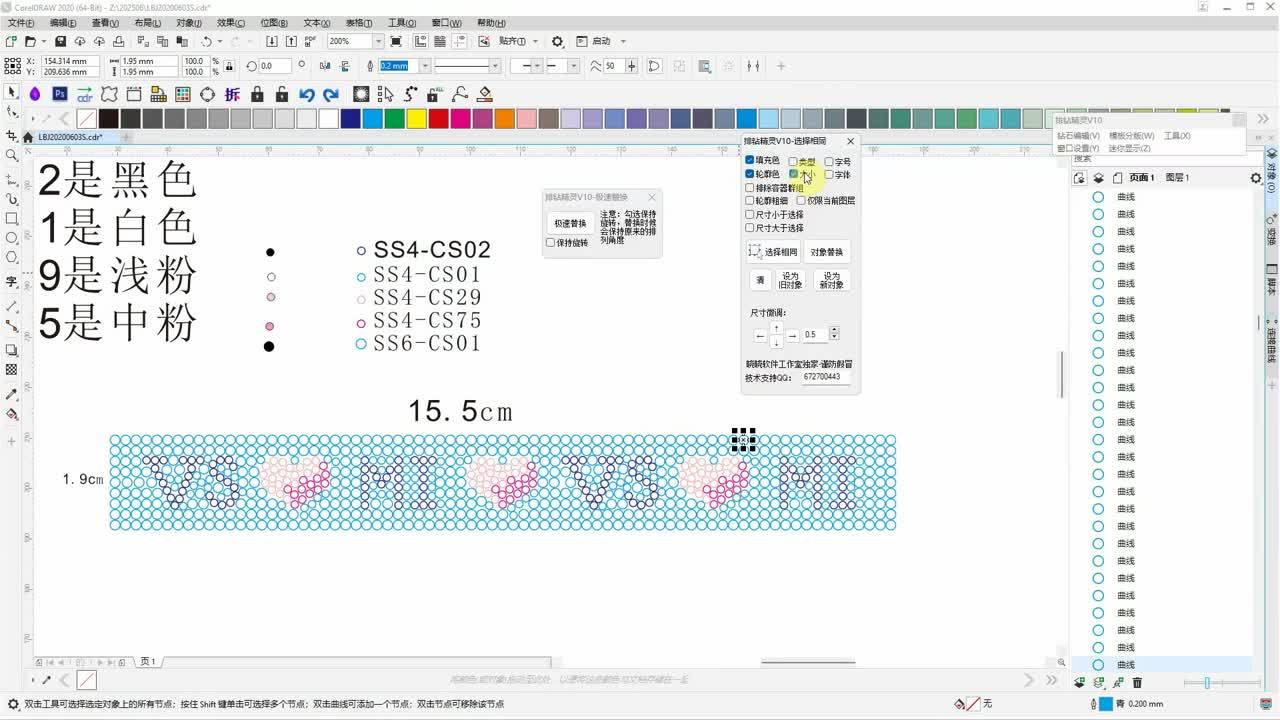Enable the 保持旋转 checkbox
Image resolution: width=1280 pixels, height=720 pixels.
(551, 243)
